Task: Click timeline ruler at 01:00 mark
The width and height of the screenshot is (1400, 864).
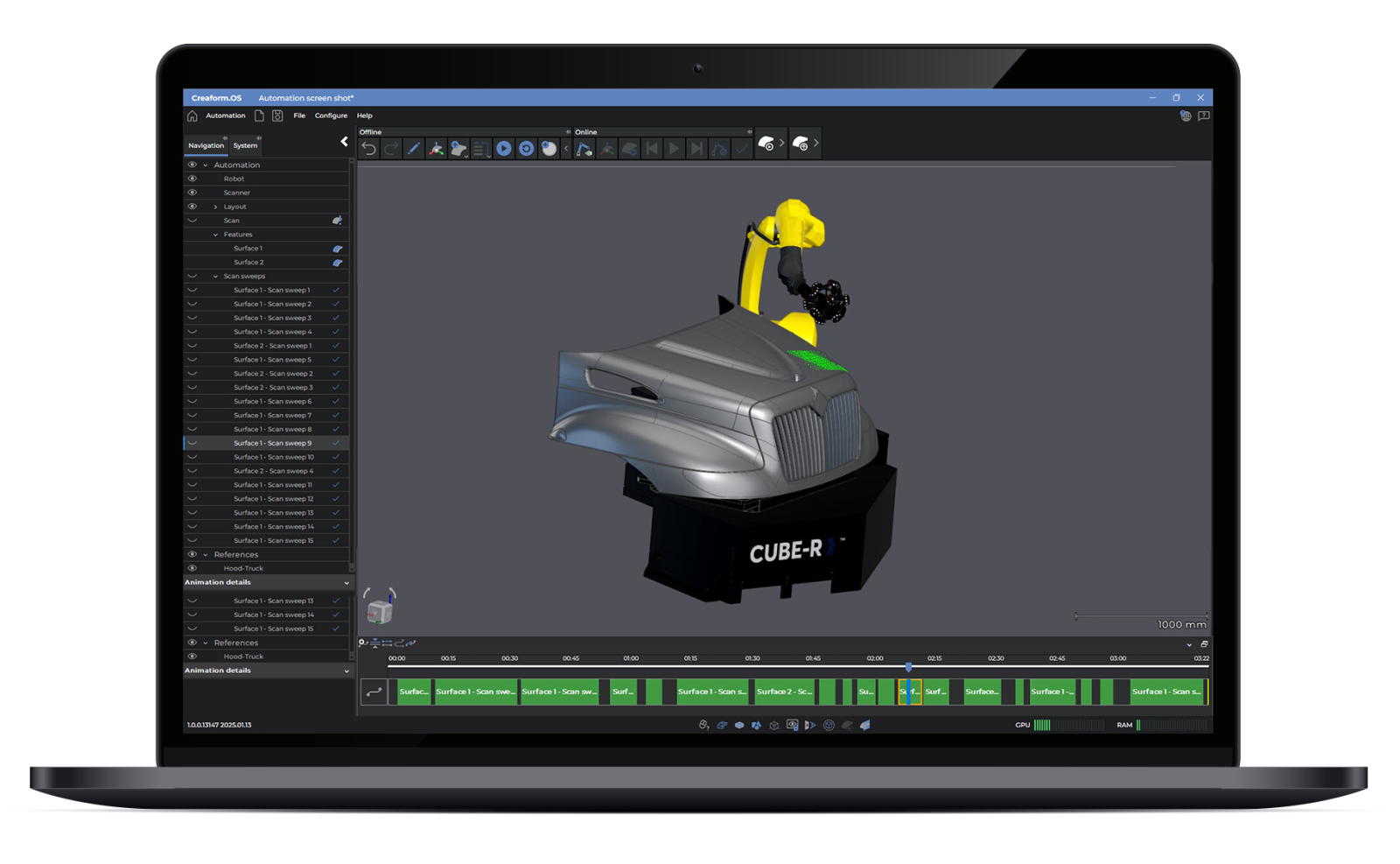Action: click(631, 658)
